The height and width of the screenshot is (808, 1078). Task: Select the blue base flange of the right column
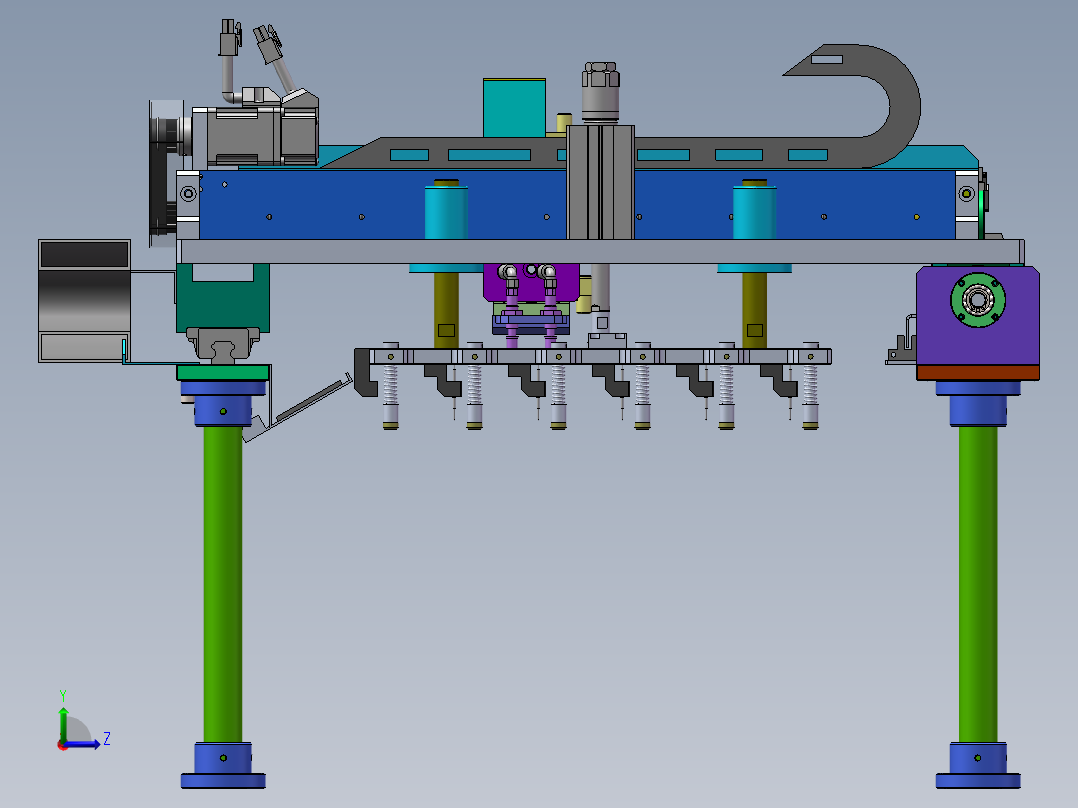[x=978, y=765]
